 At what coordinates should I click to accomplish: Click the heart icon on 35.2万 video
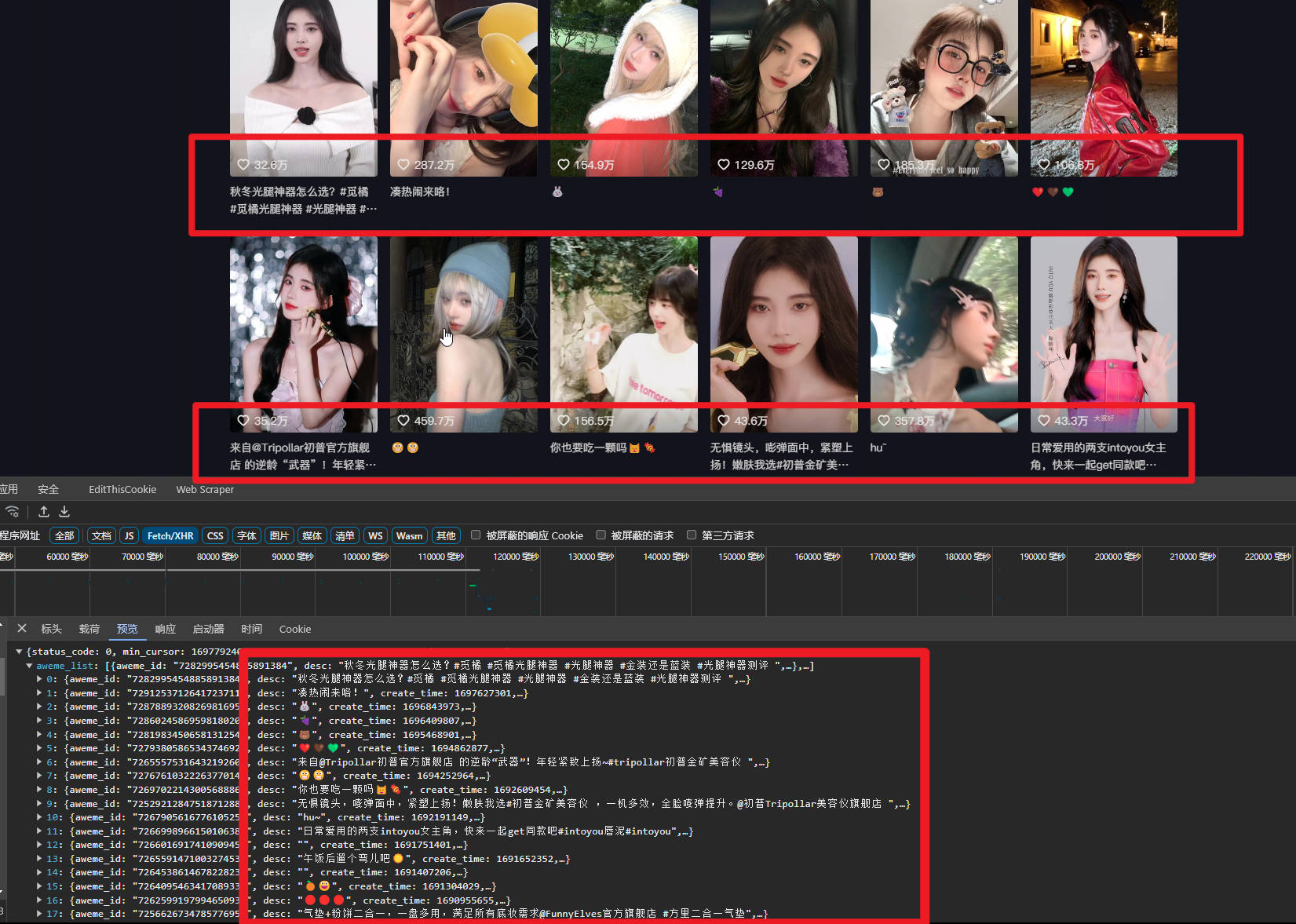[x=243, y=421]
